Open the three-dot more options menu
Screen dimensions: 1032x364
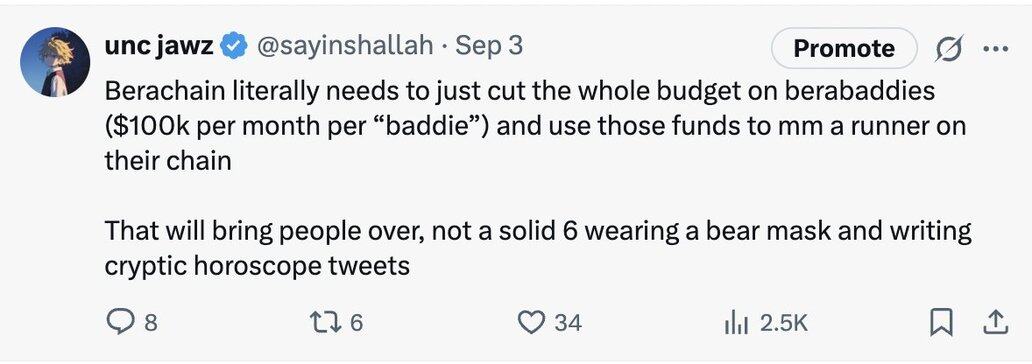click(x=994, y=48)
